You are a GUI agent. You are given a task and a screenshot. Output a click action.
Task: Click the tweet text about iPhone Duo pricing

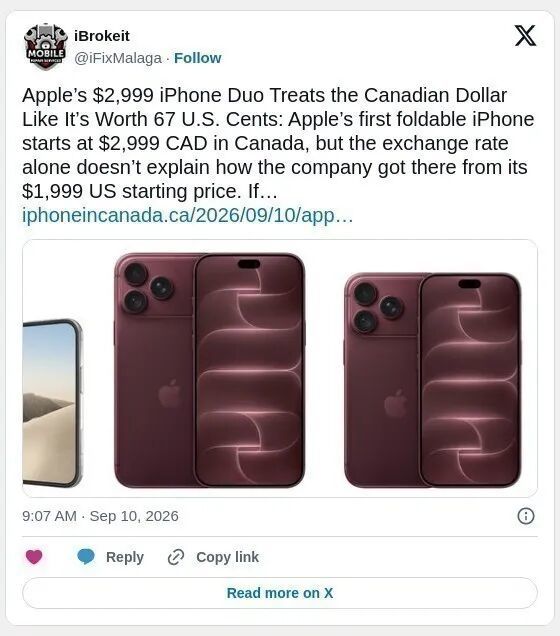pyautogui.click(x=278, y=143)
